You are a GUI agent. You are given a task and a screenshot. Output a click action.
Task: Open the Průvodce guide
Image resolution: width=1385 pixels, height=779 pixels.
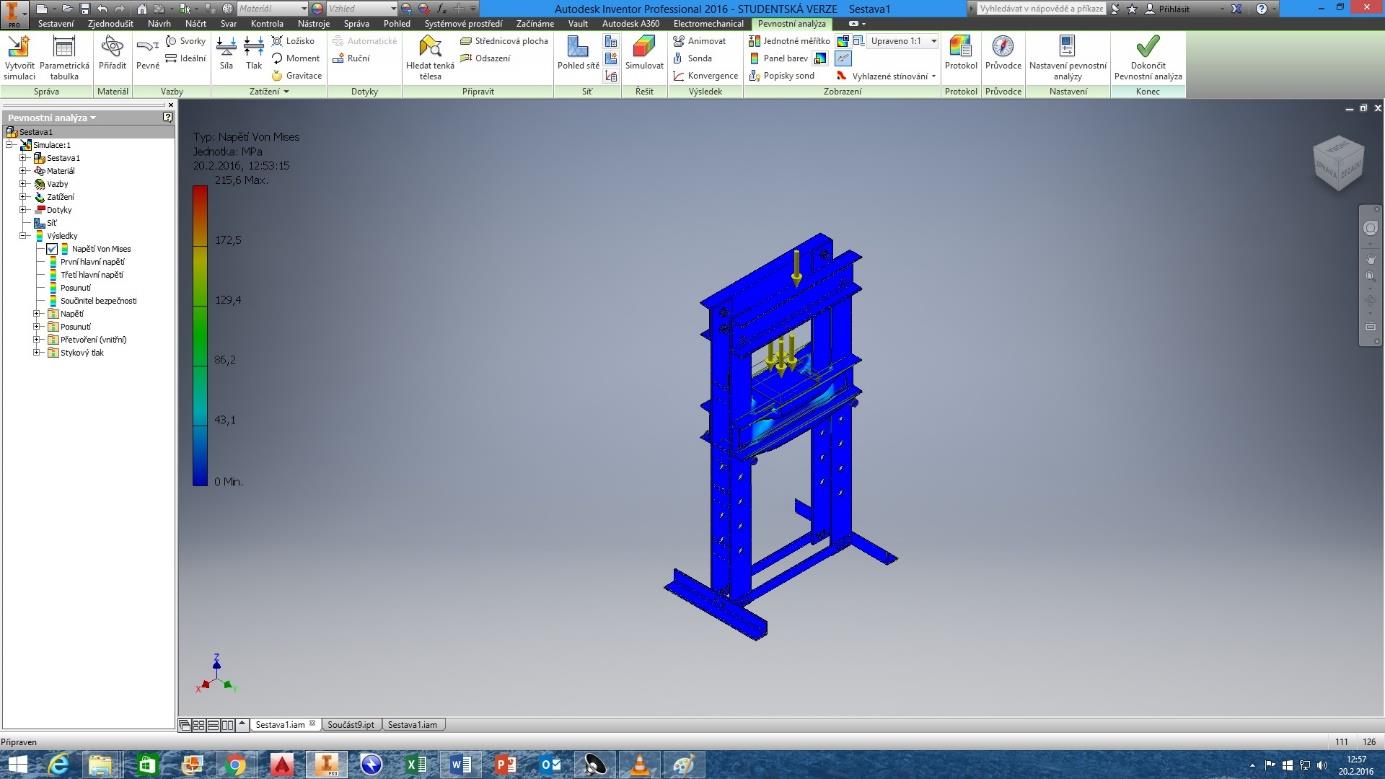coord(1003,53)
